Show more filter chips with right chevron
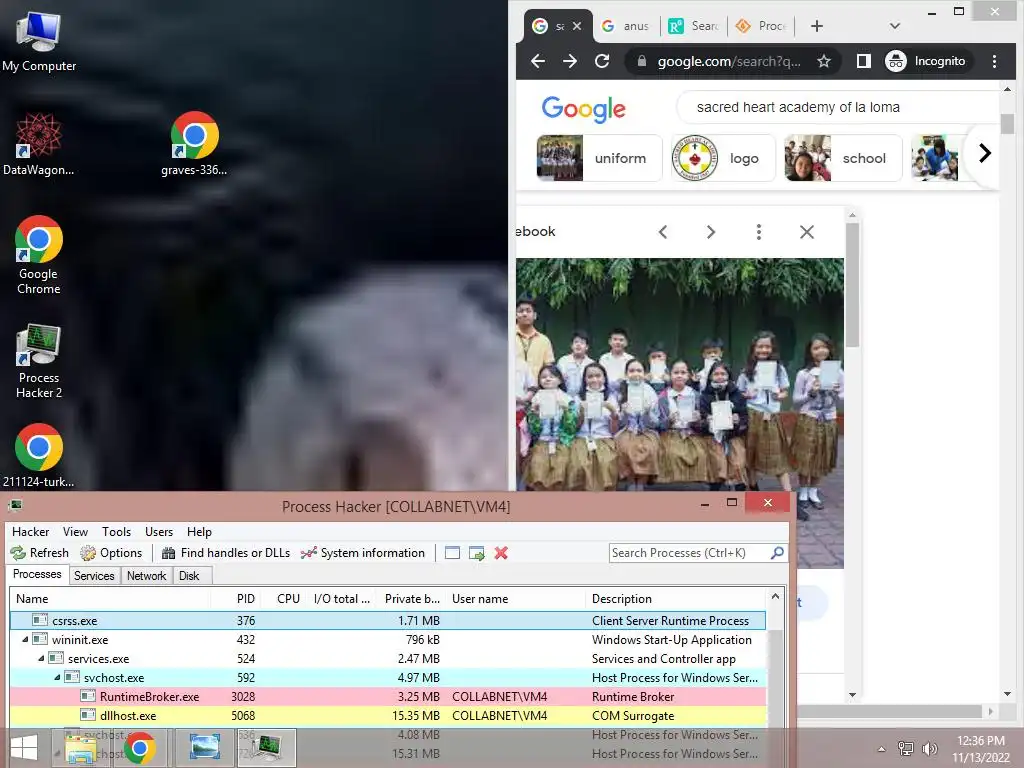 pos(985,153)
